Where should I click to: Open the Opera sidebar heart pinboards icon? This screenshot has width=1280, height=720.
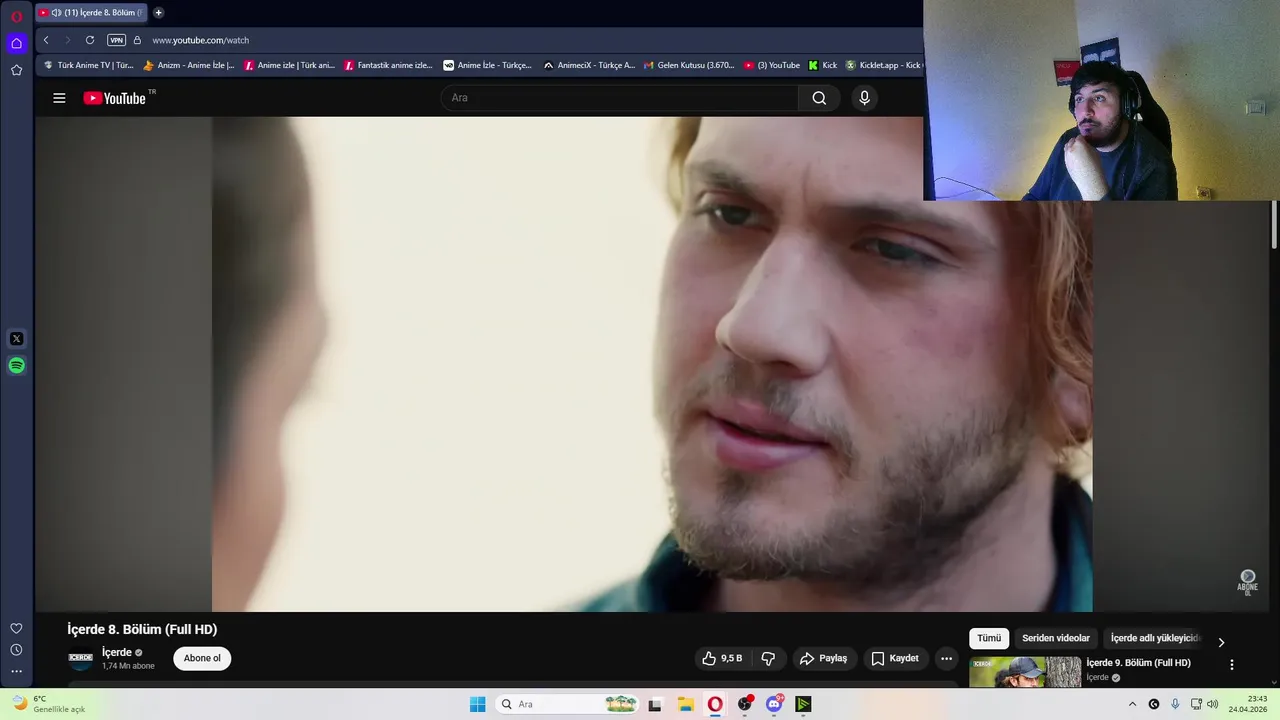click(x=16, y=628)
